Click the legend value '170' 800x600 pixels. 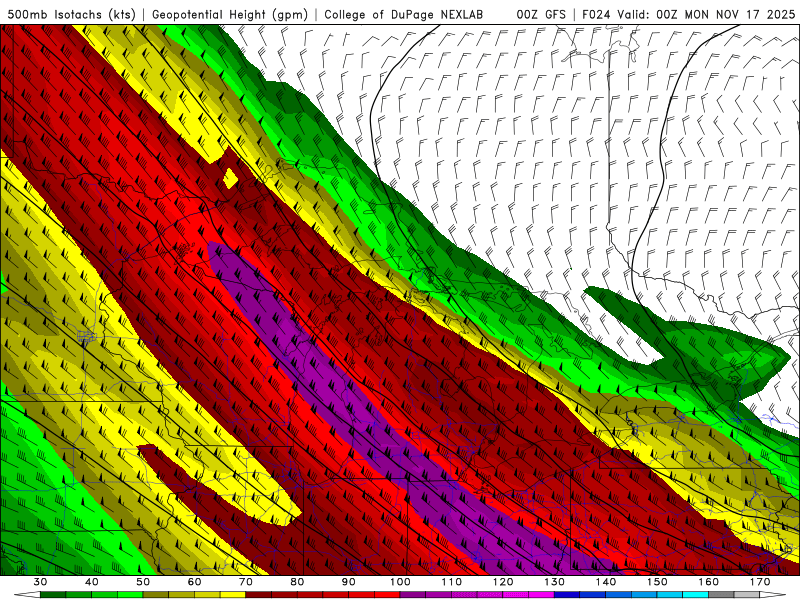point(760,582)
